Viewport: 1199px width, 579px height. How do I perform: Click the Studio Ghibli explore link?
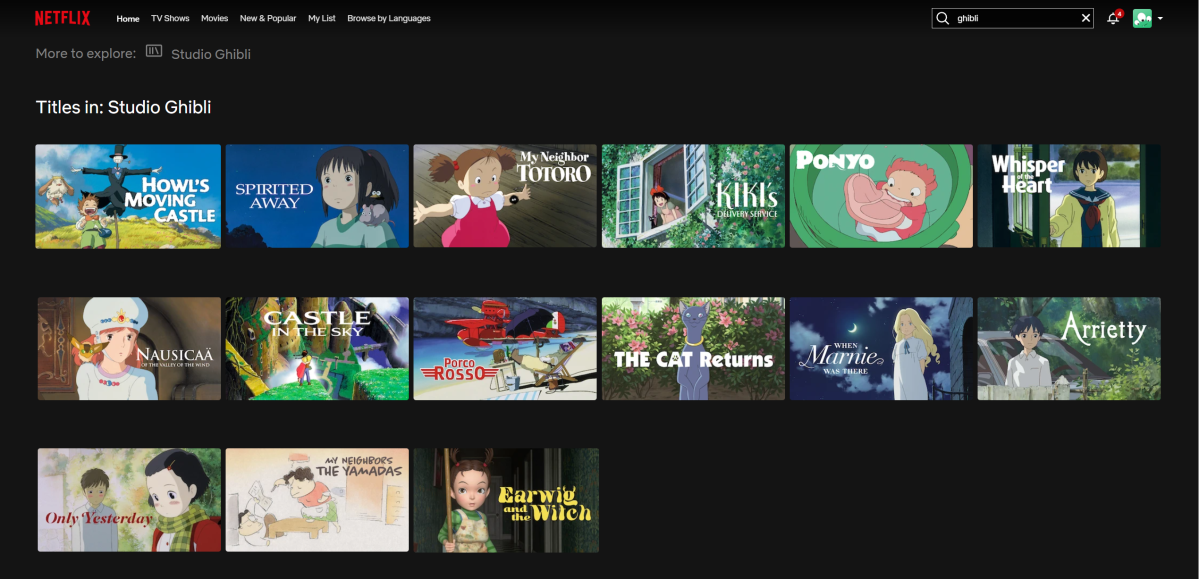click(x=211, y=54)
